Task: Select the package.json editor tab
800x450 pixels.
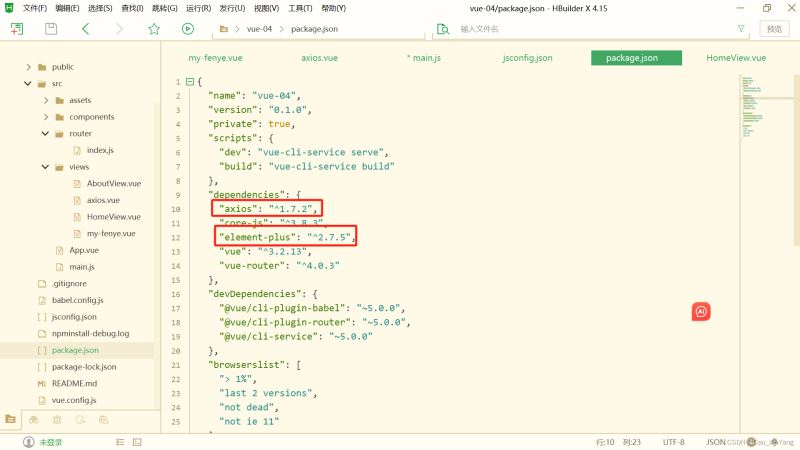Action: [636, 58]
